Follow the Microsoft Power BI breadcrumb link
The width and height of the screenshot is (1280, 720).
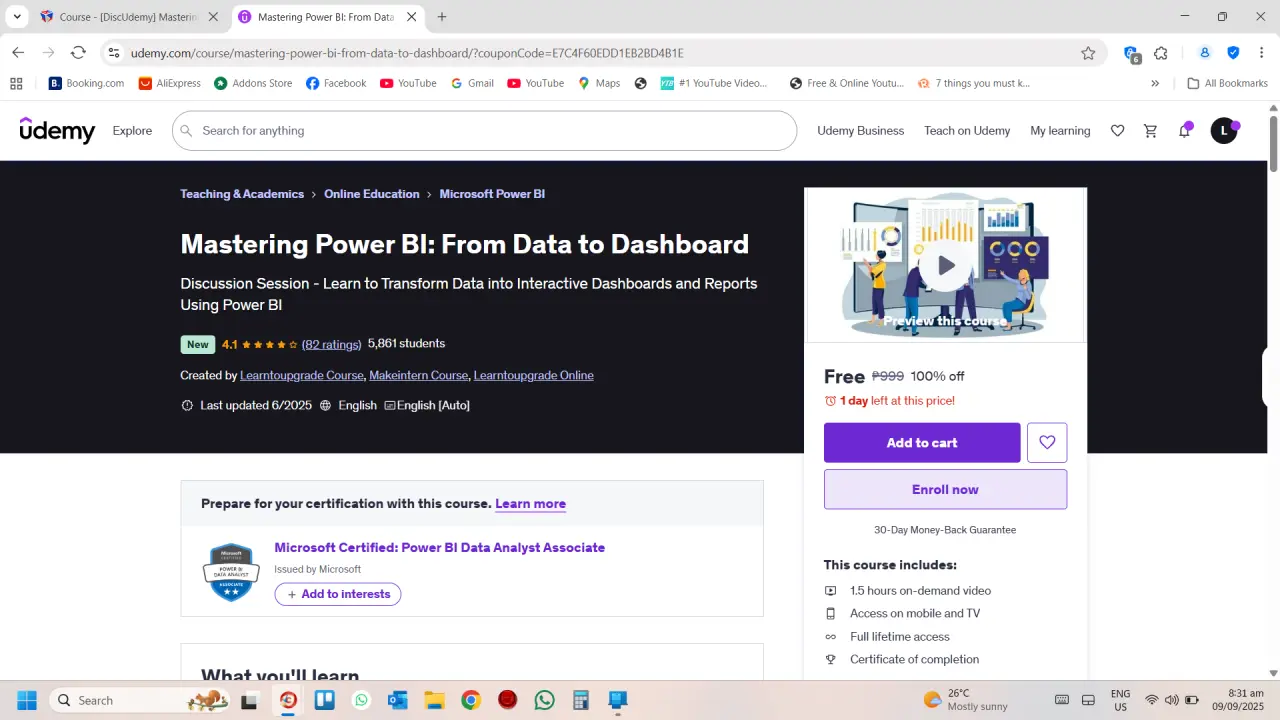pyautogui.click(x=492, y=194)
